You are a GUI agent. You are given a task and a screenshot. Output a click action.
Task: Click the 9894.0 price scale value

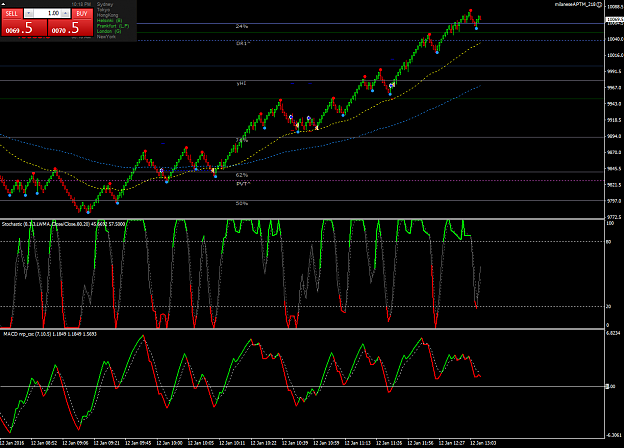tap(614, 136)
